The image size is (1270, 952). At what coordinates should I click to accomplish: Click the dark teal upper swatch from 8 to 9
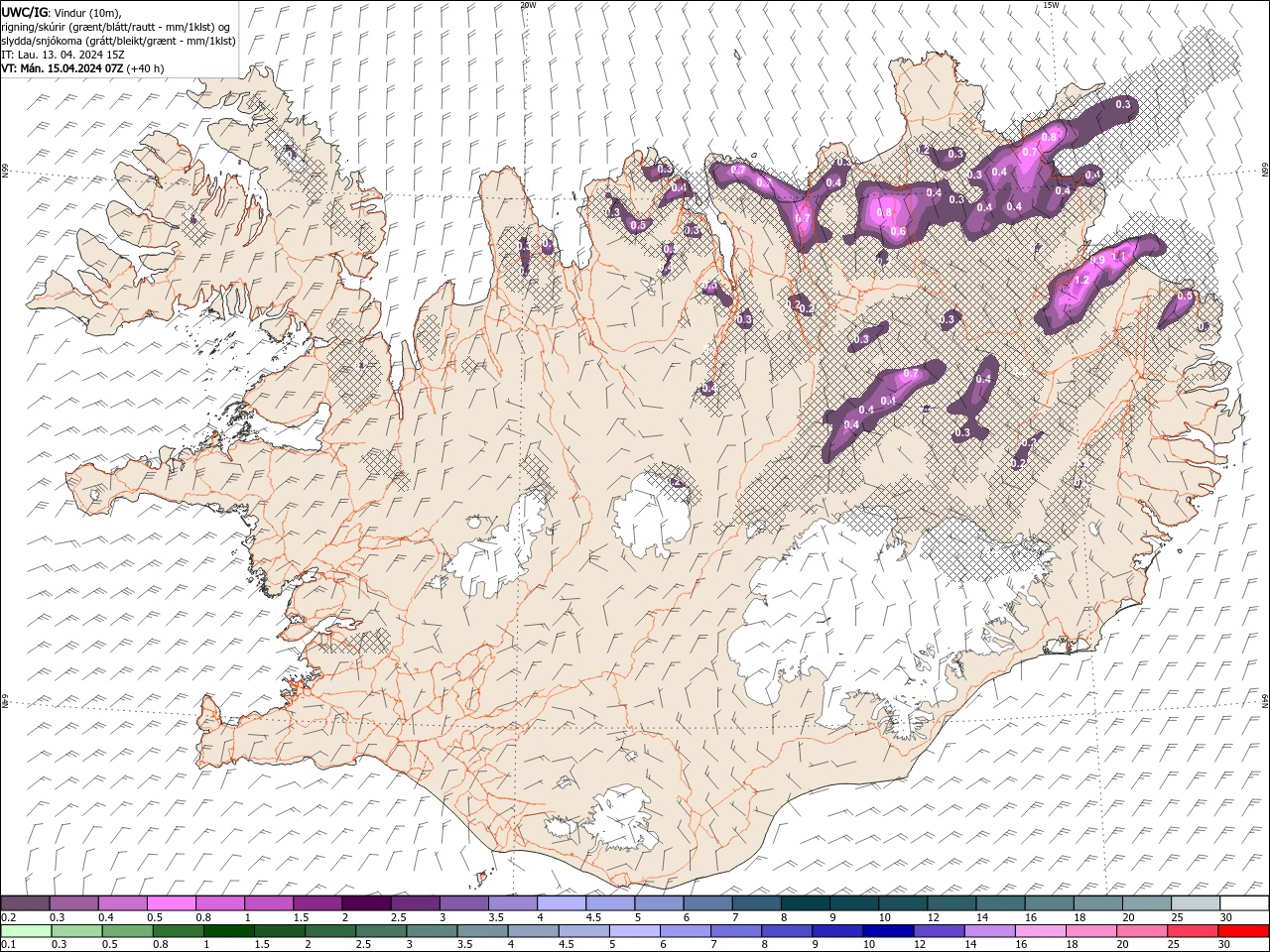[806, 903]
